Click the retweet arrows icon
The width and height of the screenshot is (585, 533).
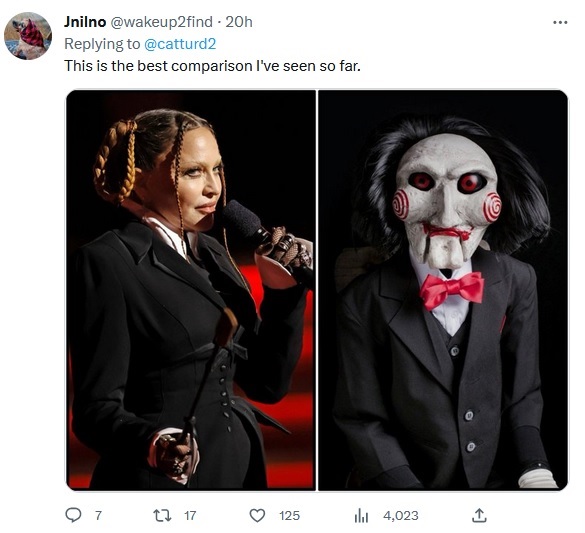[162, 515]
